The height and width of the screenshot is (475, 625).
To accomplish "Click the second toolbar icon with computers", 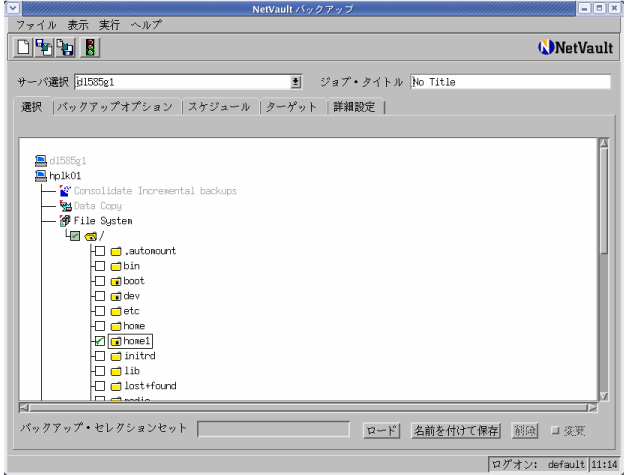I will (44, 48).
